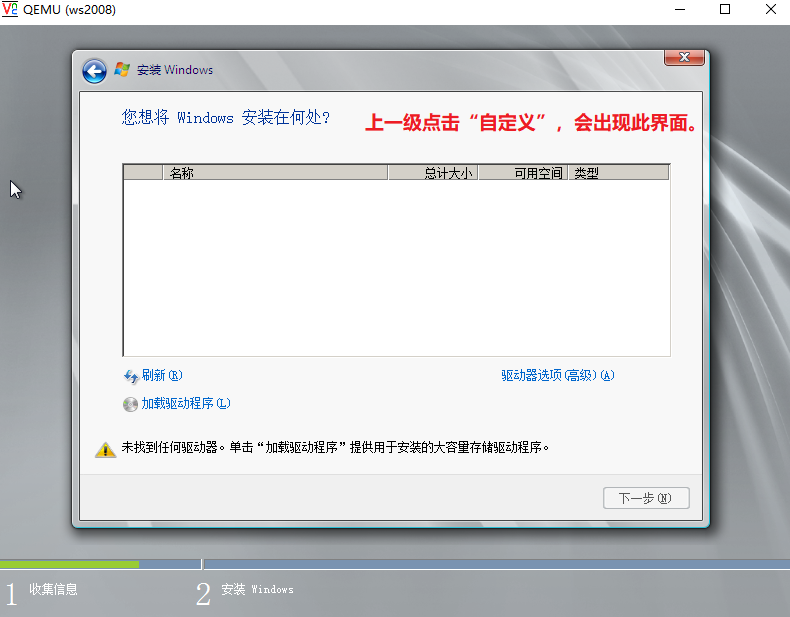Image resolution: width=790 pixels, height=617 pixels.
Task: Sort by the 总计大小 column header
Action: coord(433,173)
